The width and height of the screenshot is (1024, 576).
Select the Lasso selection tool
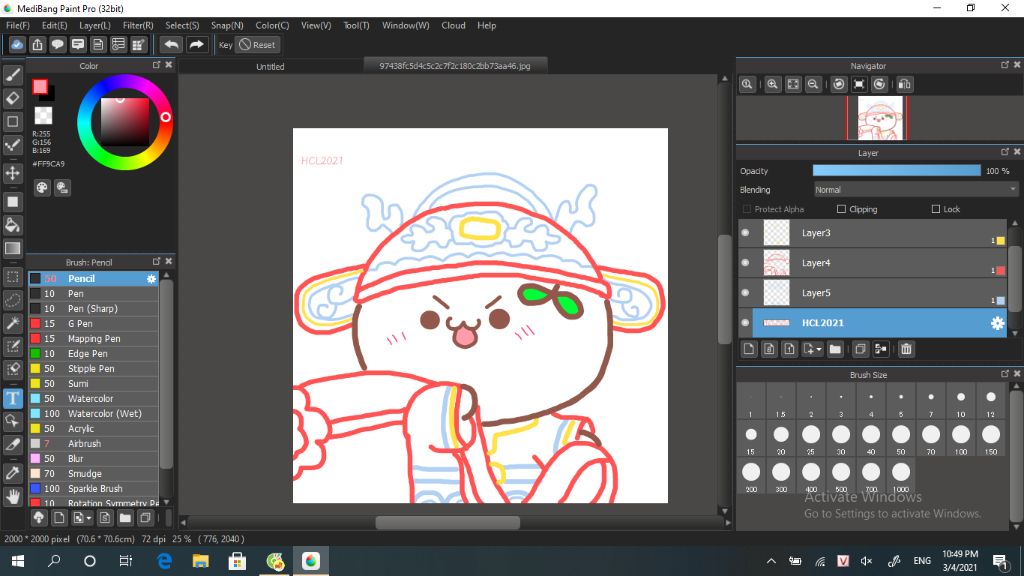pos(12,300)
